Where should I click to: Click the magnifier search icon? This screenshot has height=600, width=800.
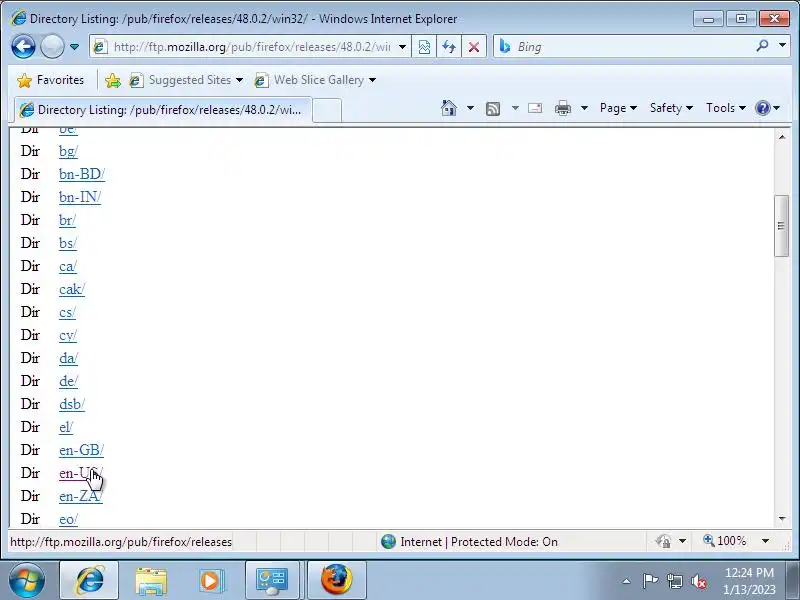pyautogui.click(x=762, y=46)
